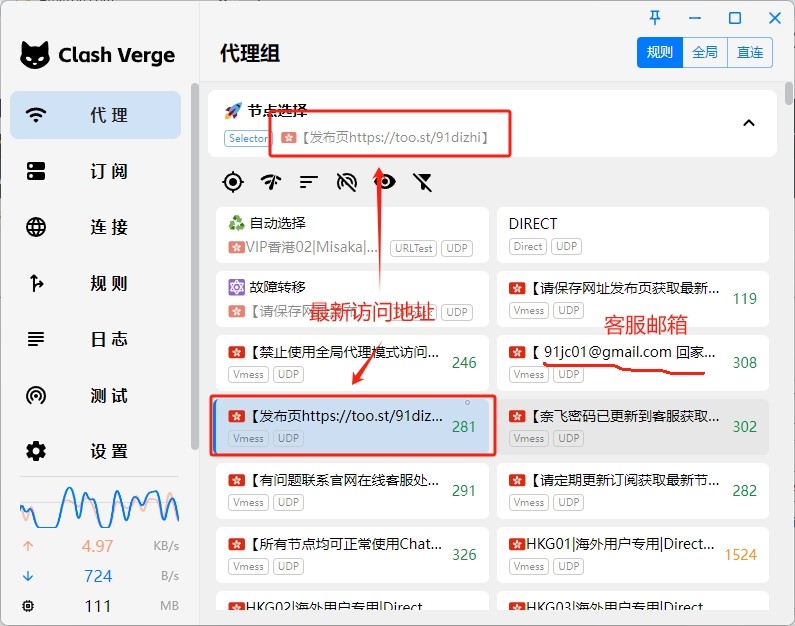Switch to 规则 rule mode
The width and height of the screenshot is (795, 626).
click(x=660, y=52)
